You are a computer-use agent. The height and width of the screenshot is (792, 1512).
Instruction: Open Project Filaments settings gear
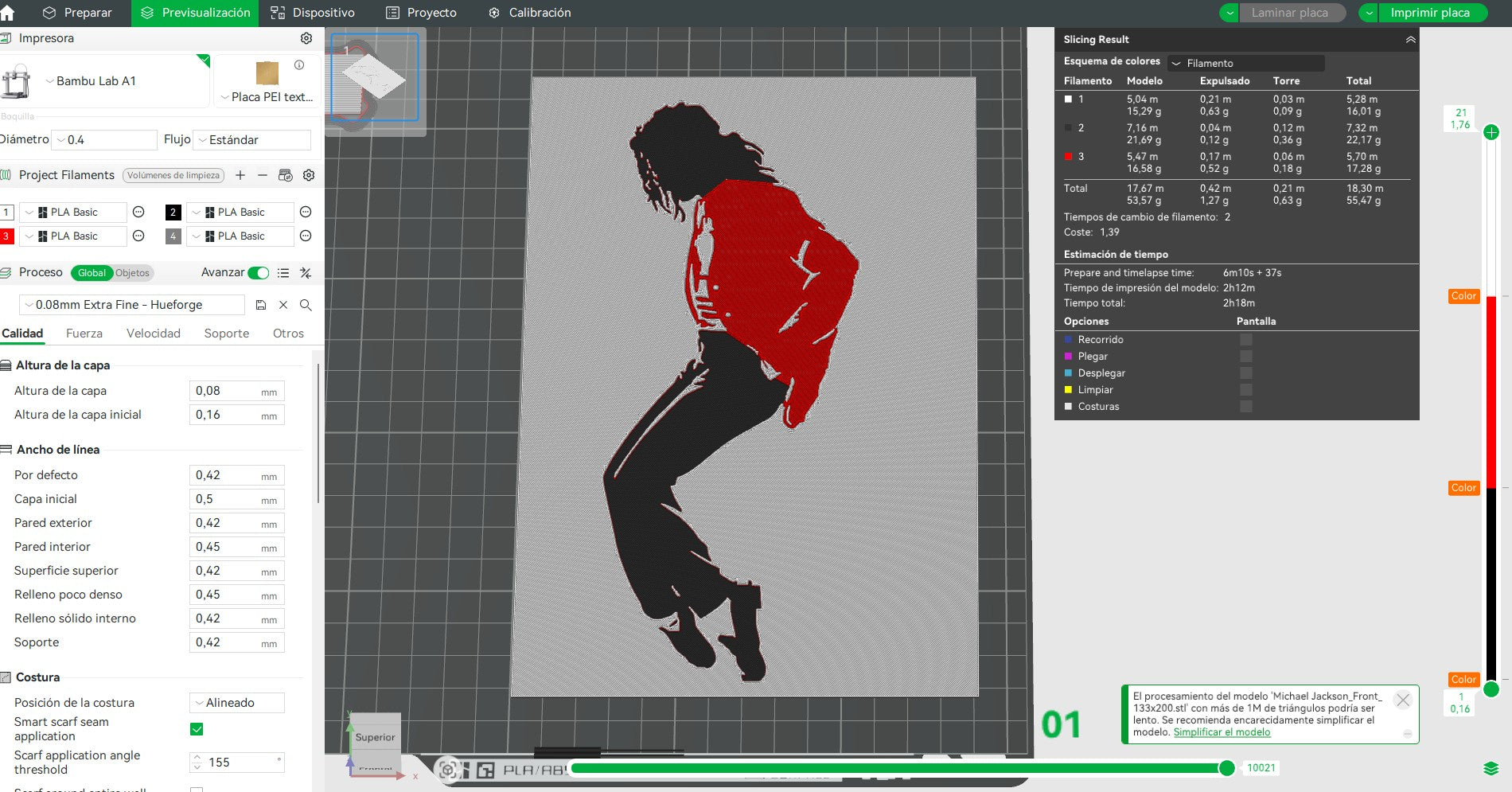[x=309, y=175]
